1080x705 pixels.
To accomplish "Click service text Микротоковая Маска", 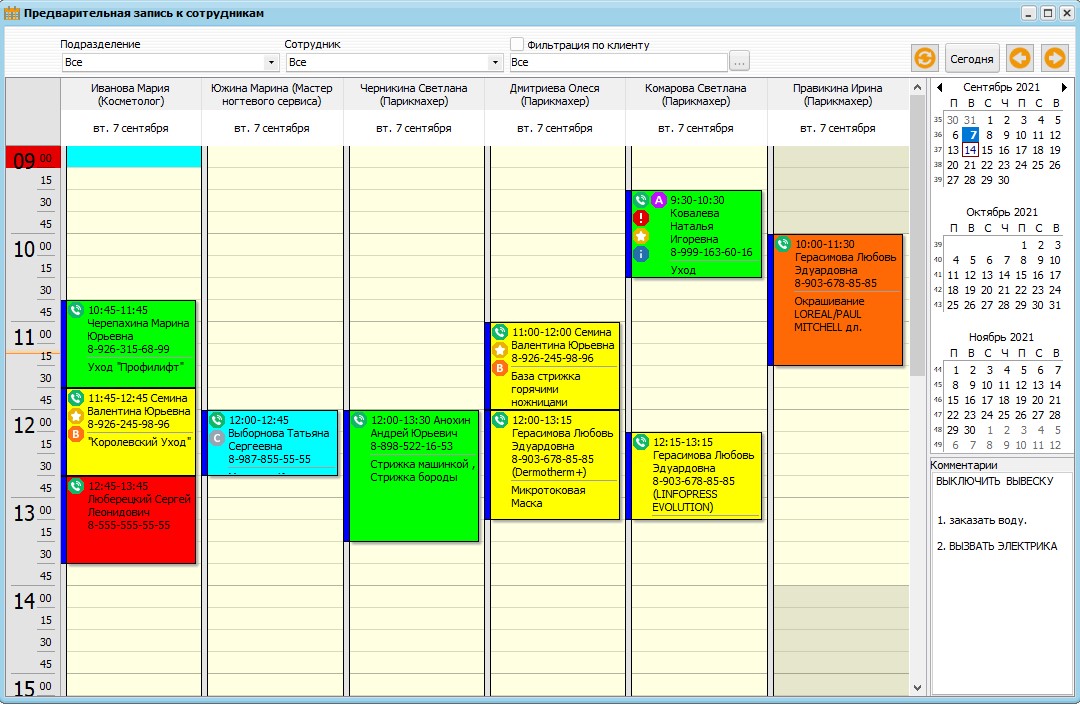I will pos(548,496).
